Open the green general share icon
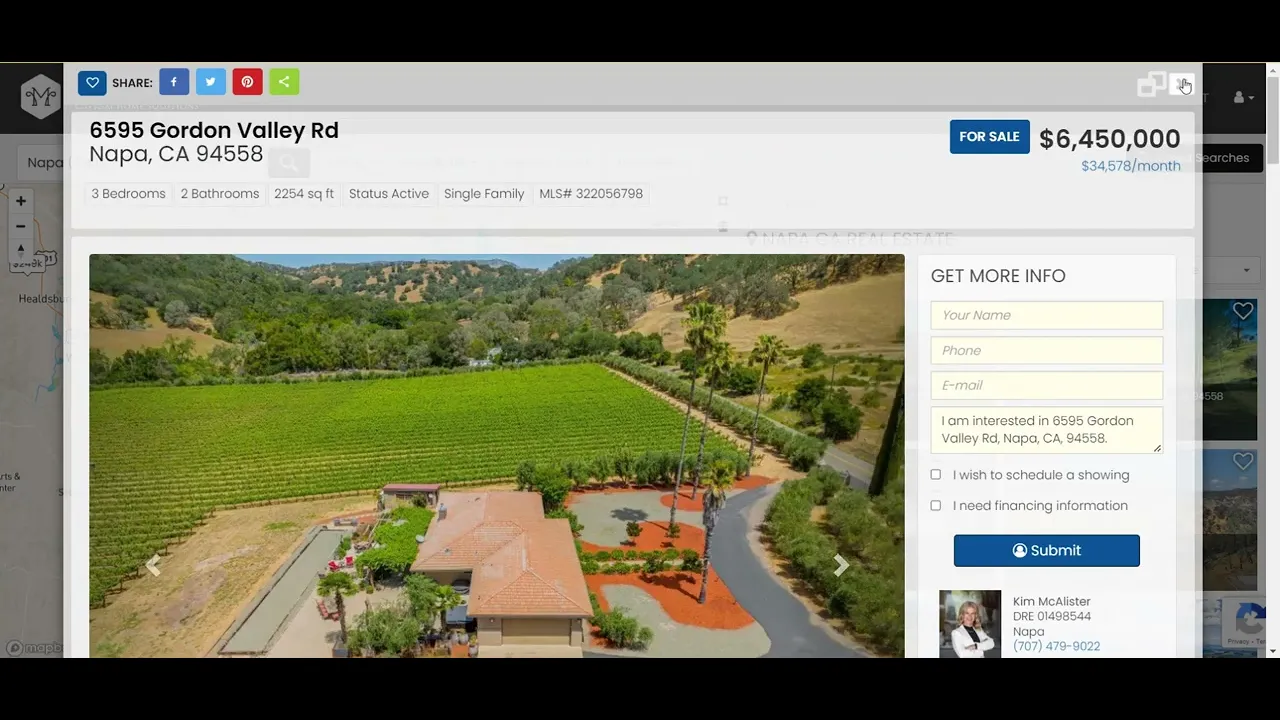Screen dimensions: 1280x720 click(284, 82)
